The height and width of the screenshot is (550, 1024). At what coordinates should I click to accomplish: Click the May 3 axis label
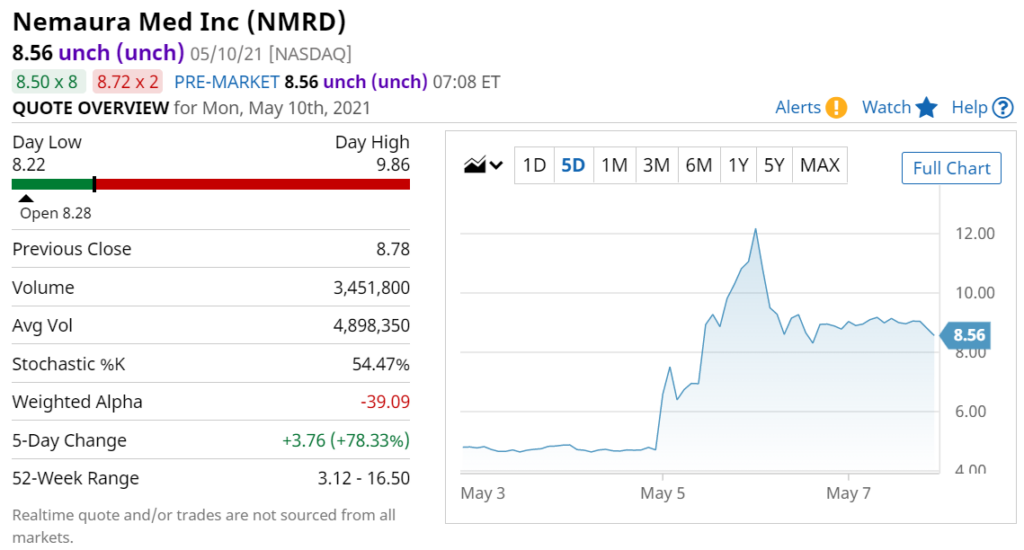coord(483,493)
